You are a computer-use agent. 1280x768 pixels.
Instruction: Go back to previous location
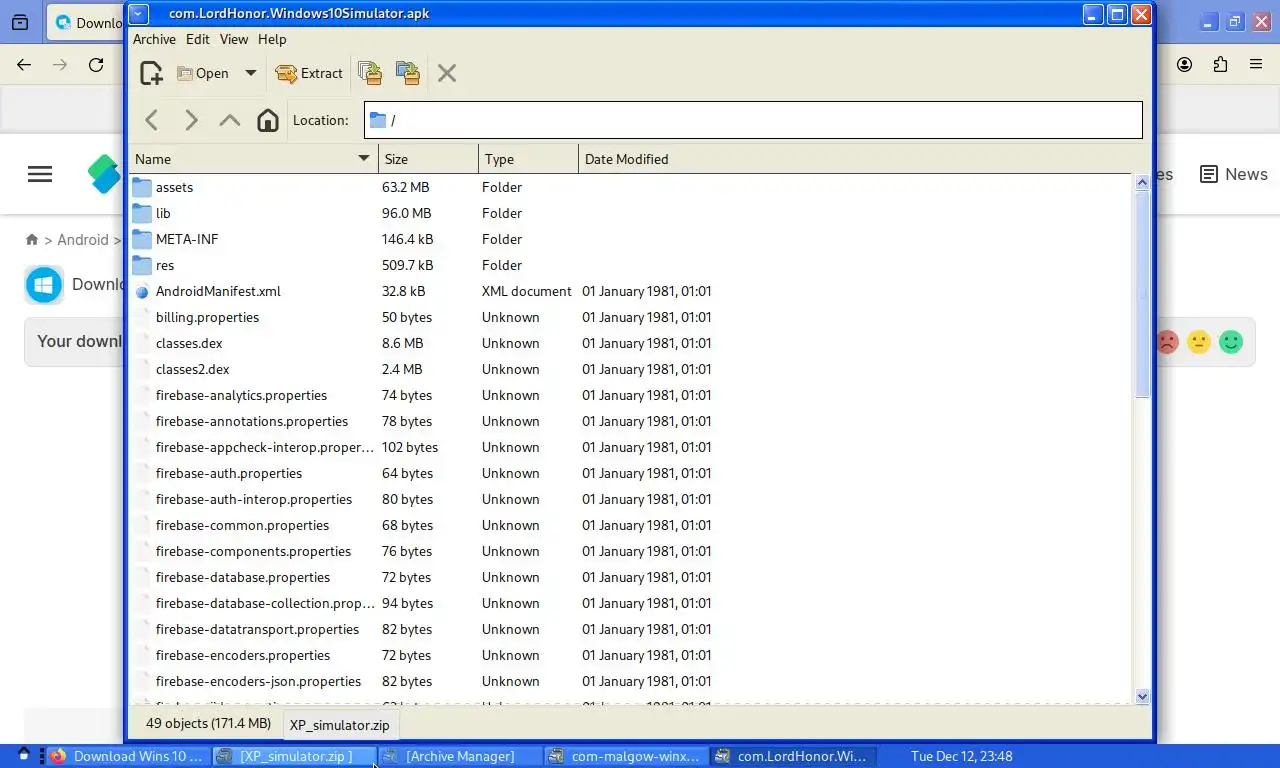click(x=152, y=120)
